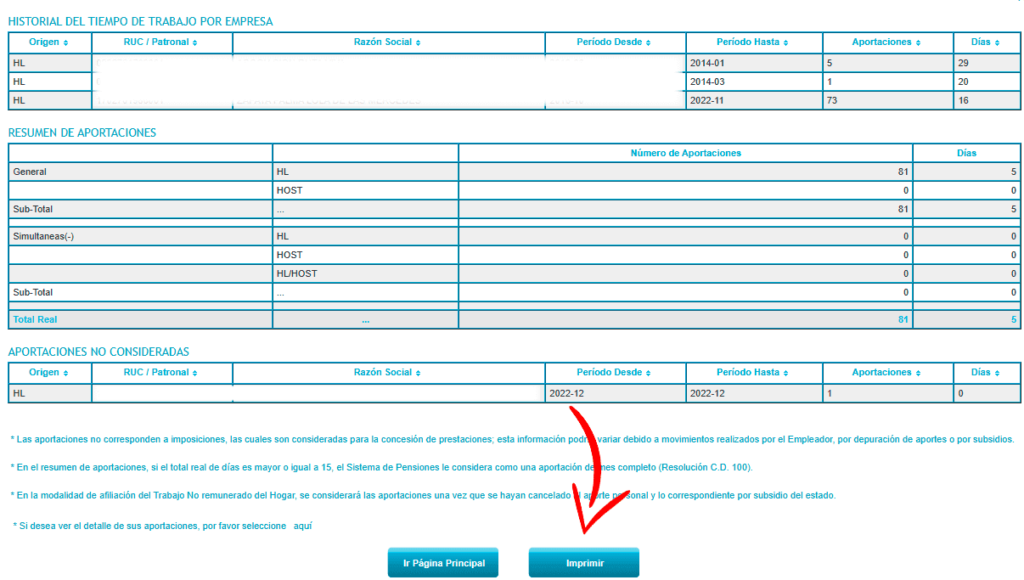Screen dimensions: 1024x580
Task: Sort history table by Aportaciones column
Action: click(888, 42)
